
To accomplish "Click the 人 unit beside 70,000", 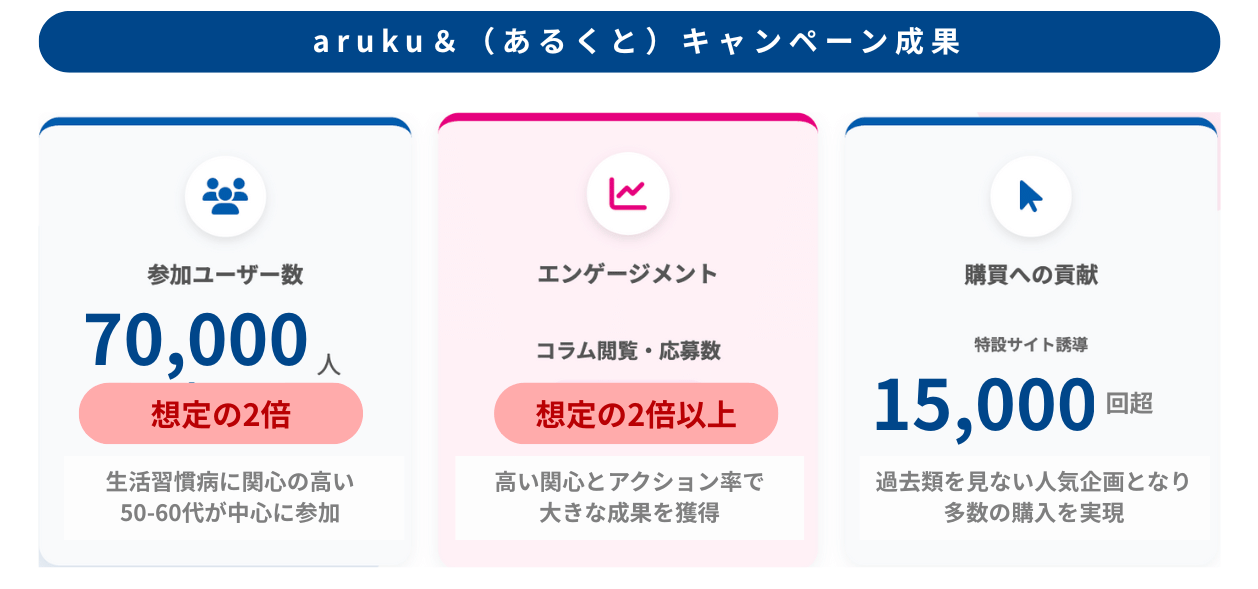I will 328,363.
